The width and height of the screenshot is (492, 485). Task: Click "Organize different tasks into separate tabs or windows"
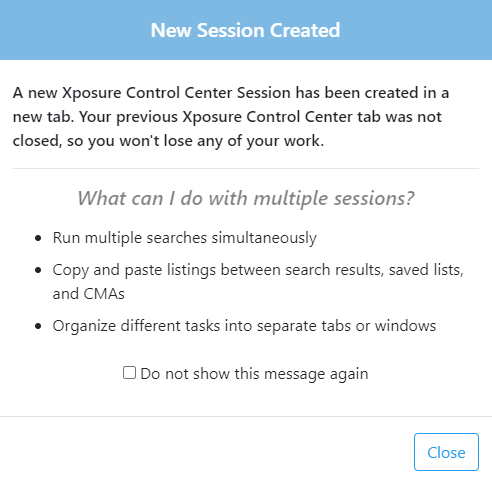[244, 326]
